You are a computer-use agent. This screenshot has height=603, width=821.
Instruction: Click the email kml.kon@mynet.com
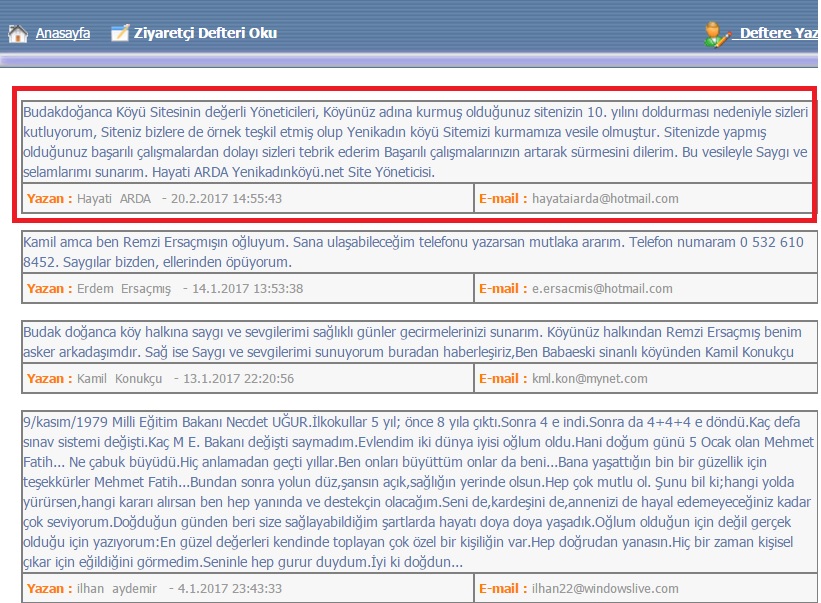(x=589, y=379)
